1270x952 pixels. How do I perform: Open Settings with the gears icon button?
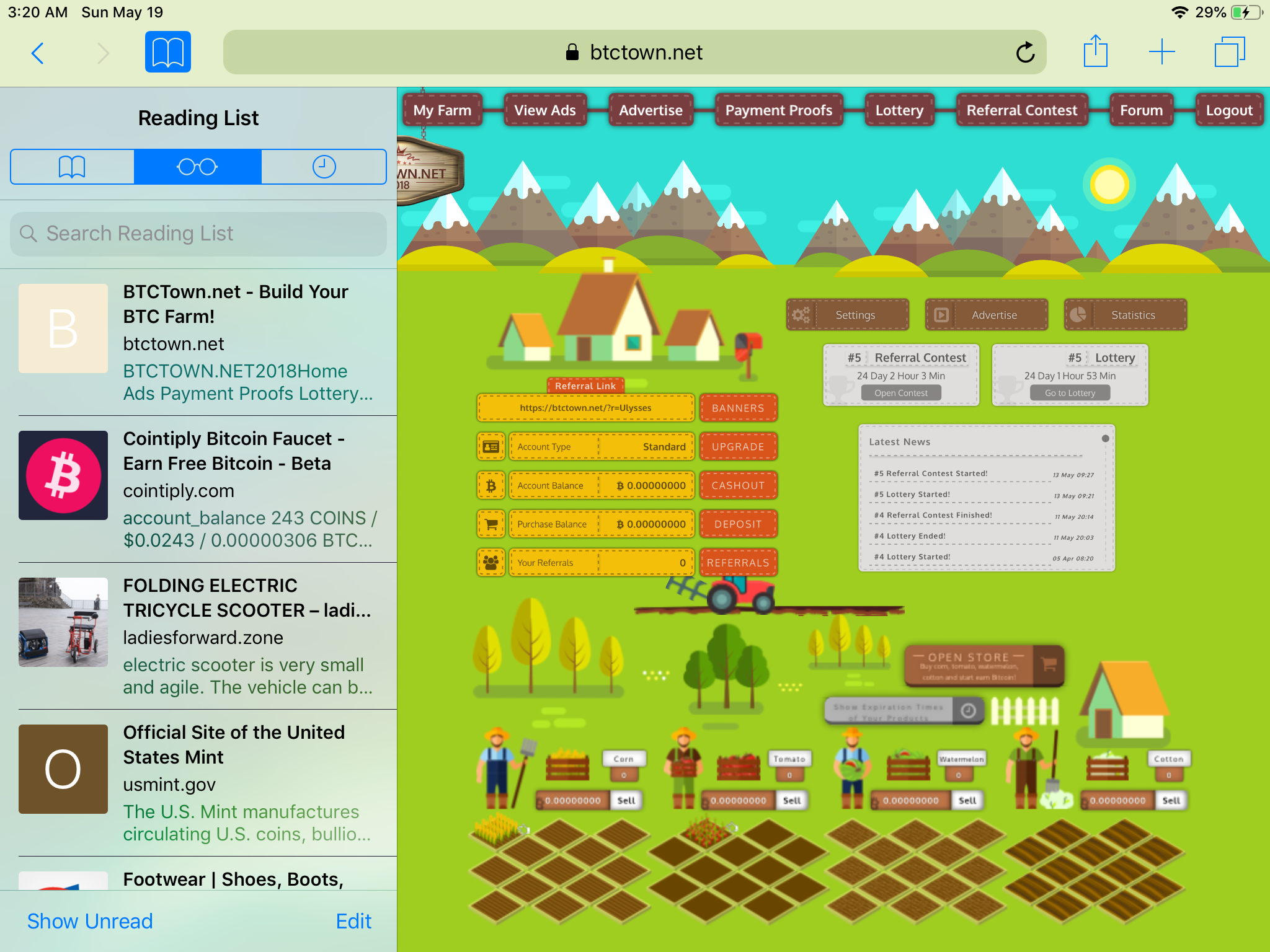[848, 315]
